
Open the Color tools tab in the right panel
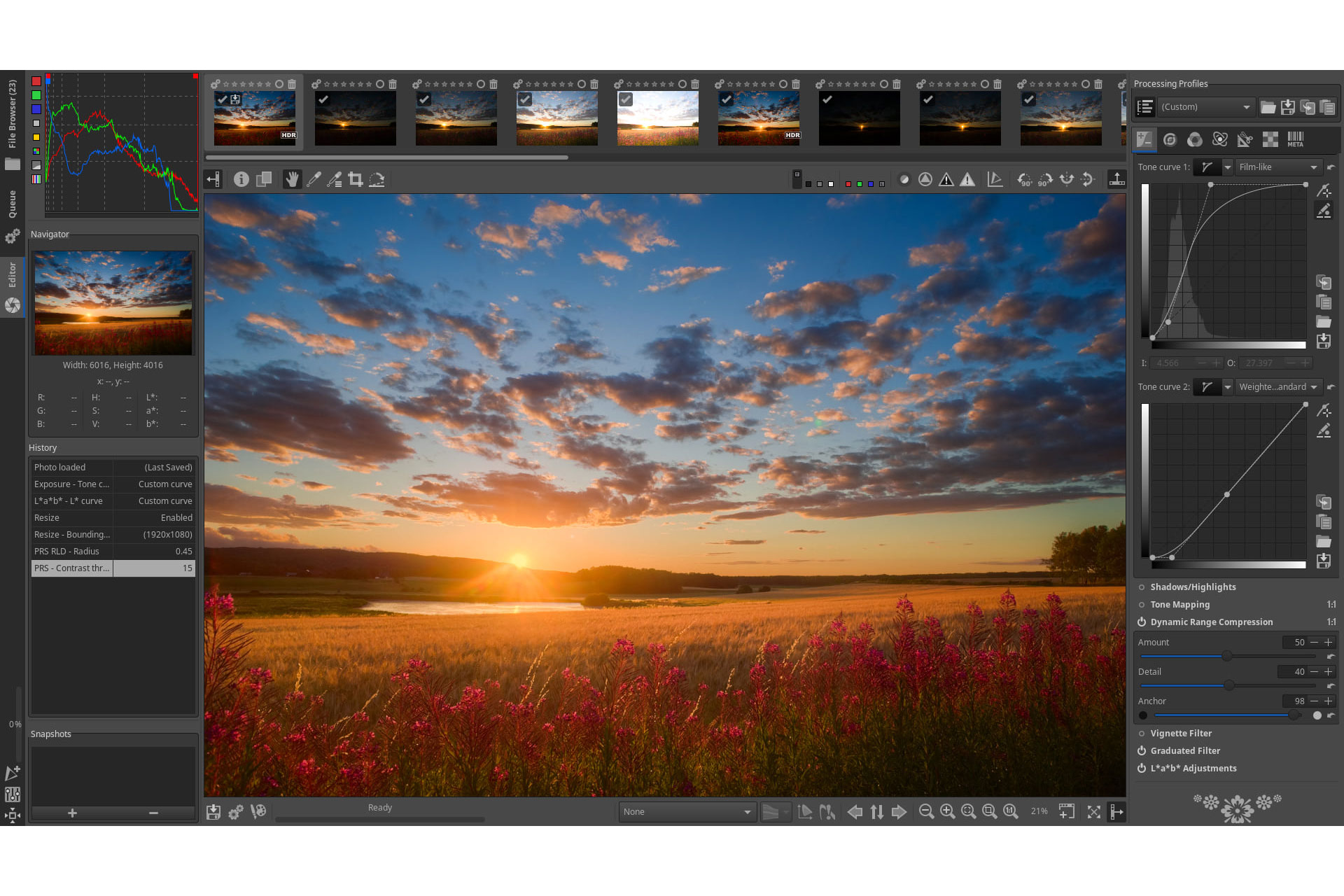point(1195,139)
